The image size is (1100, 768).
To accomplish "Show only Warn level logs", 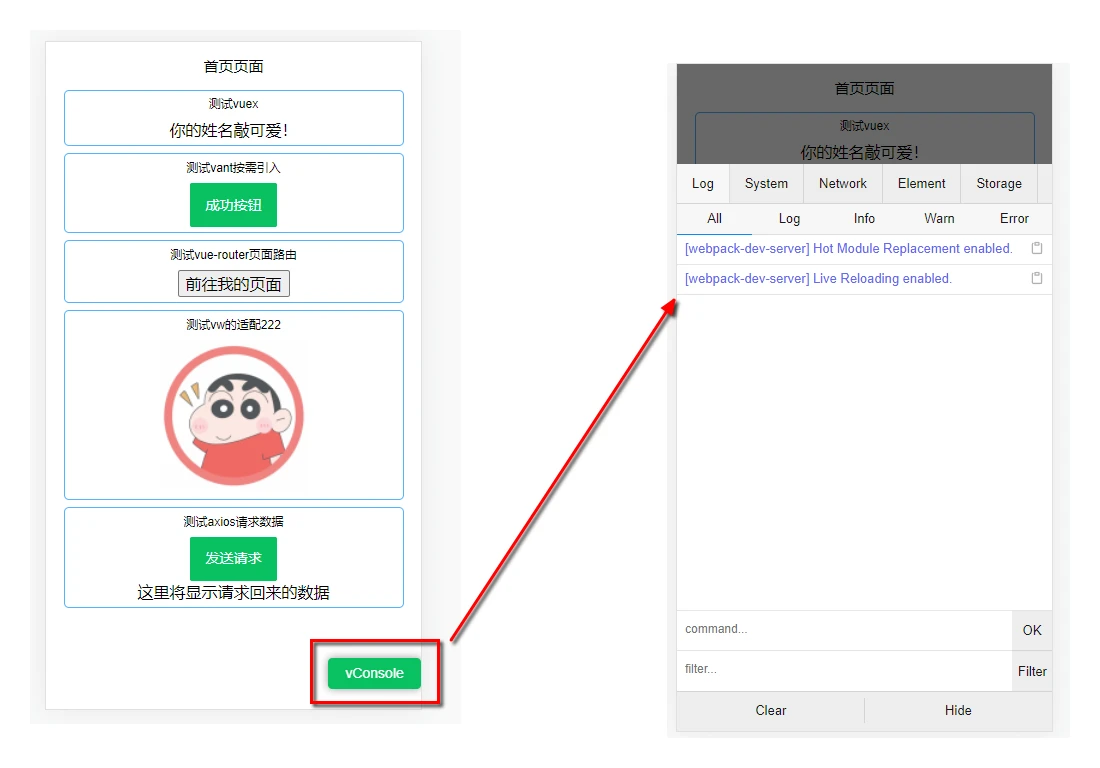I will pyautogui.click(x=939, y=219).
